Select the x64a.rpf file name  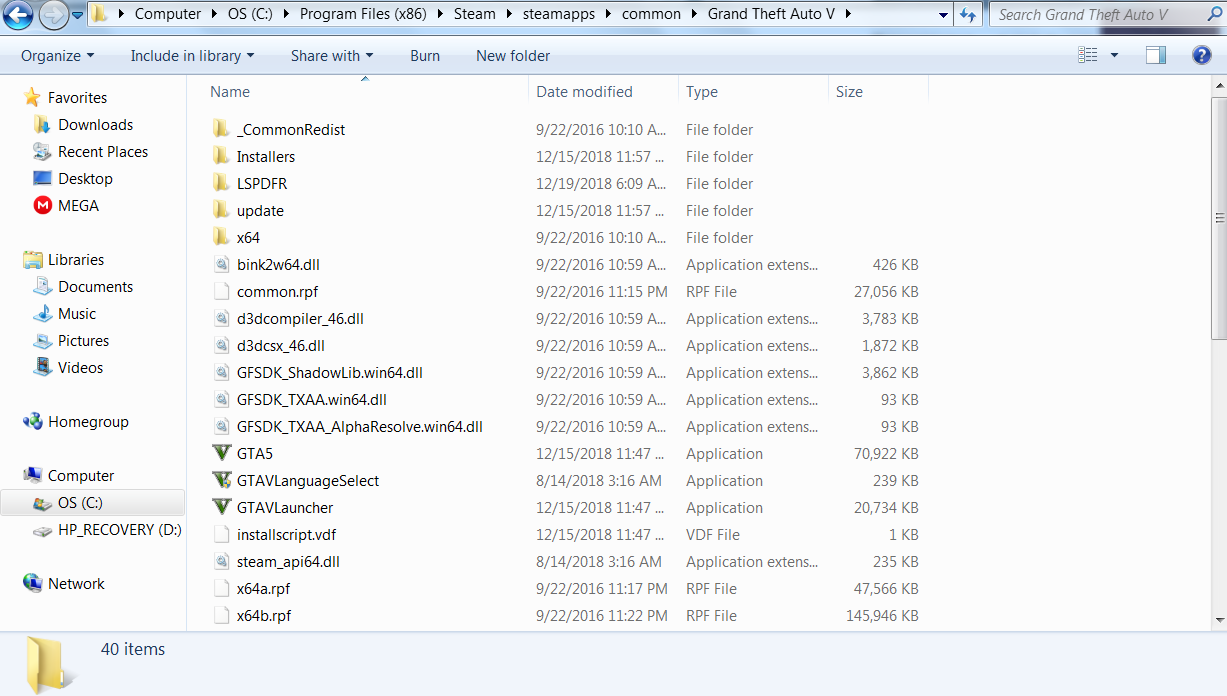point(263,588)
